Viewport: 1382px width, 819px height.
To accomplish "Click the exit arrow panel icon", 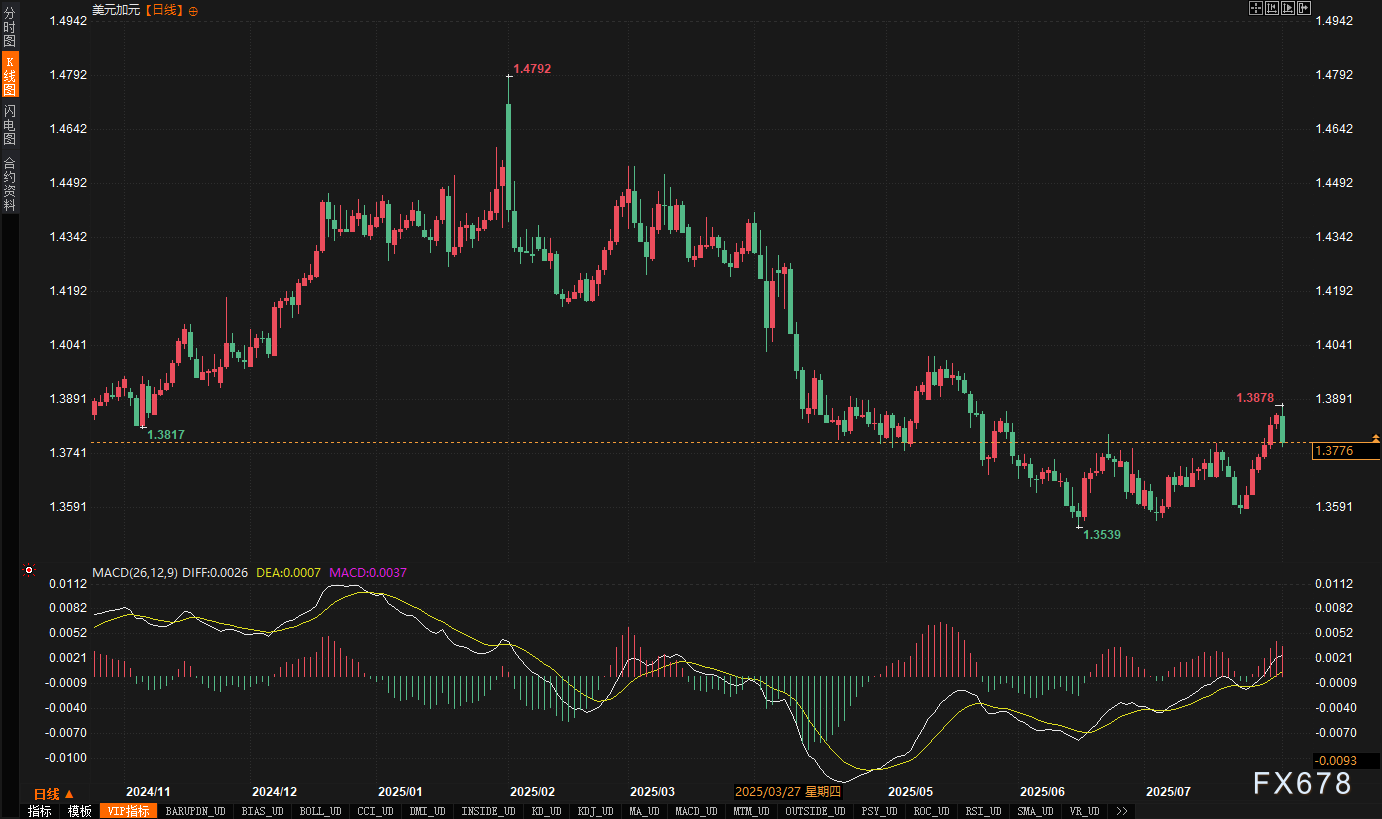I will pyautogui.click(x=1303, y=8).
